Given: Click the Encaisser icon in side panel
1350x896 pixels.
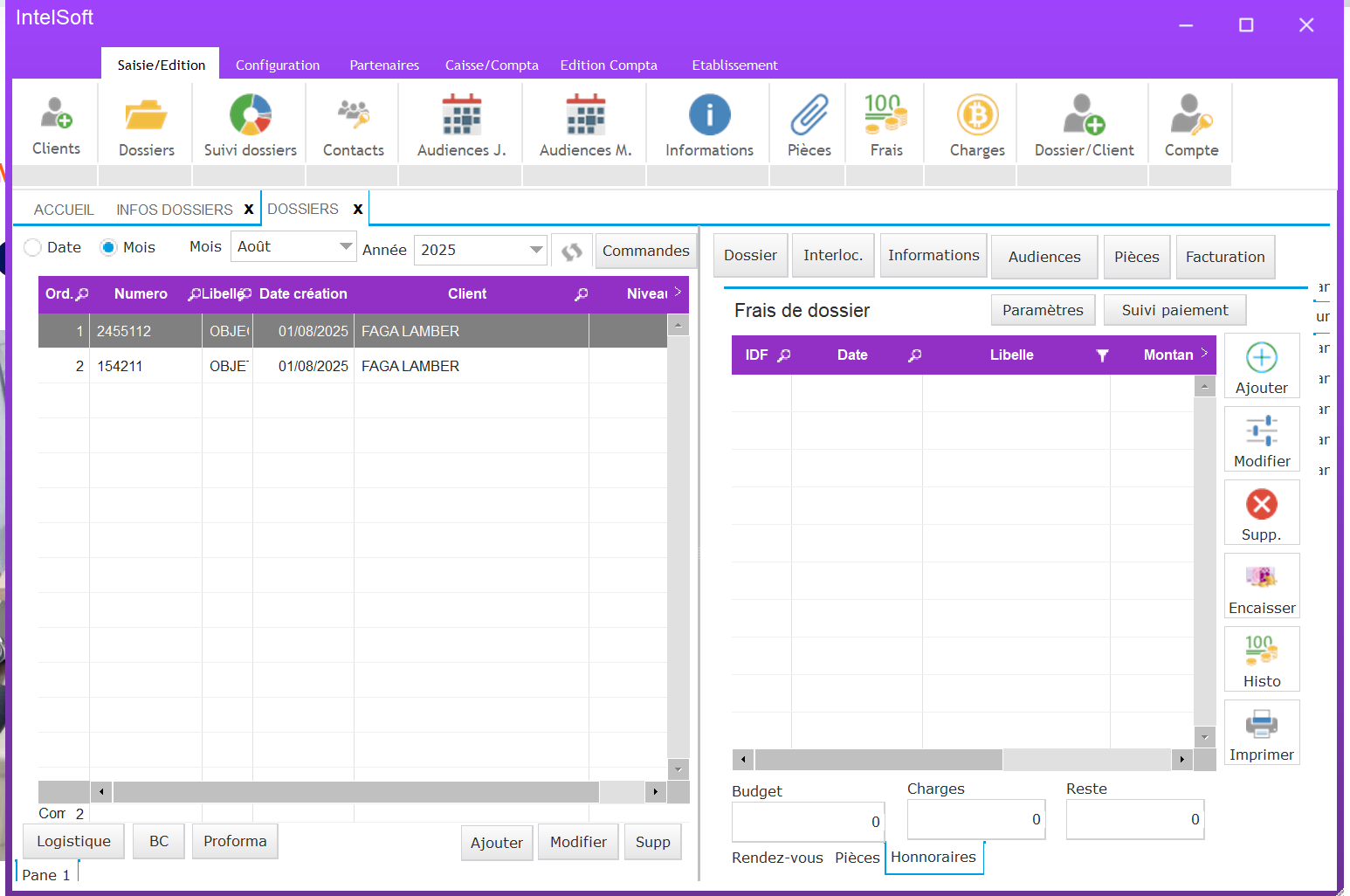Looking at the screenshot, I should [x=1262, y=578].
